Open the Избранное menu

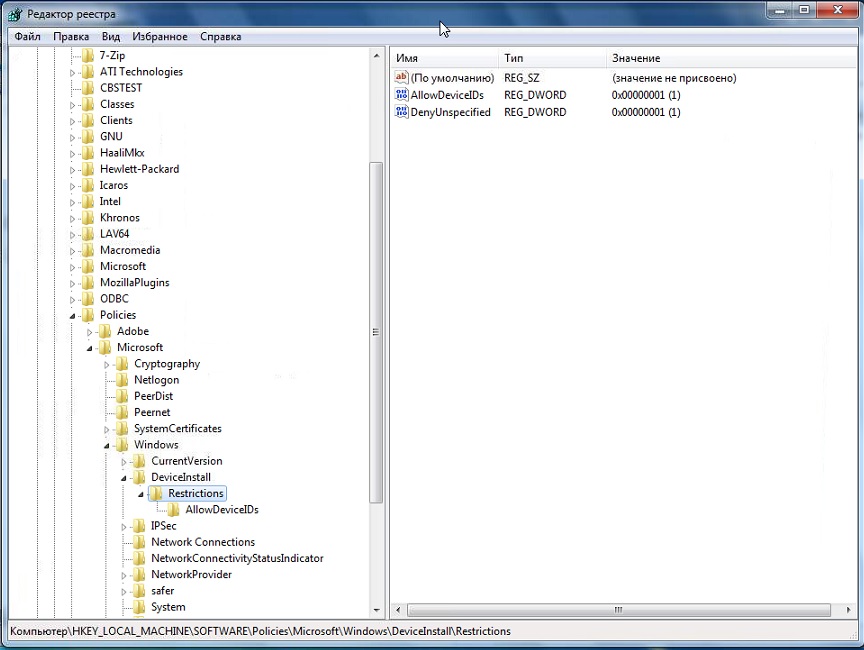[158, 37]
